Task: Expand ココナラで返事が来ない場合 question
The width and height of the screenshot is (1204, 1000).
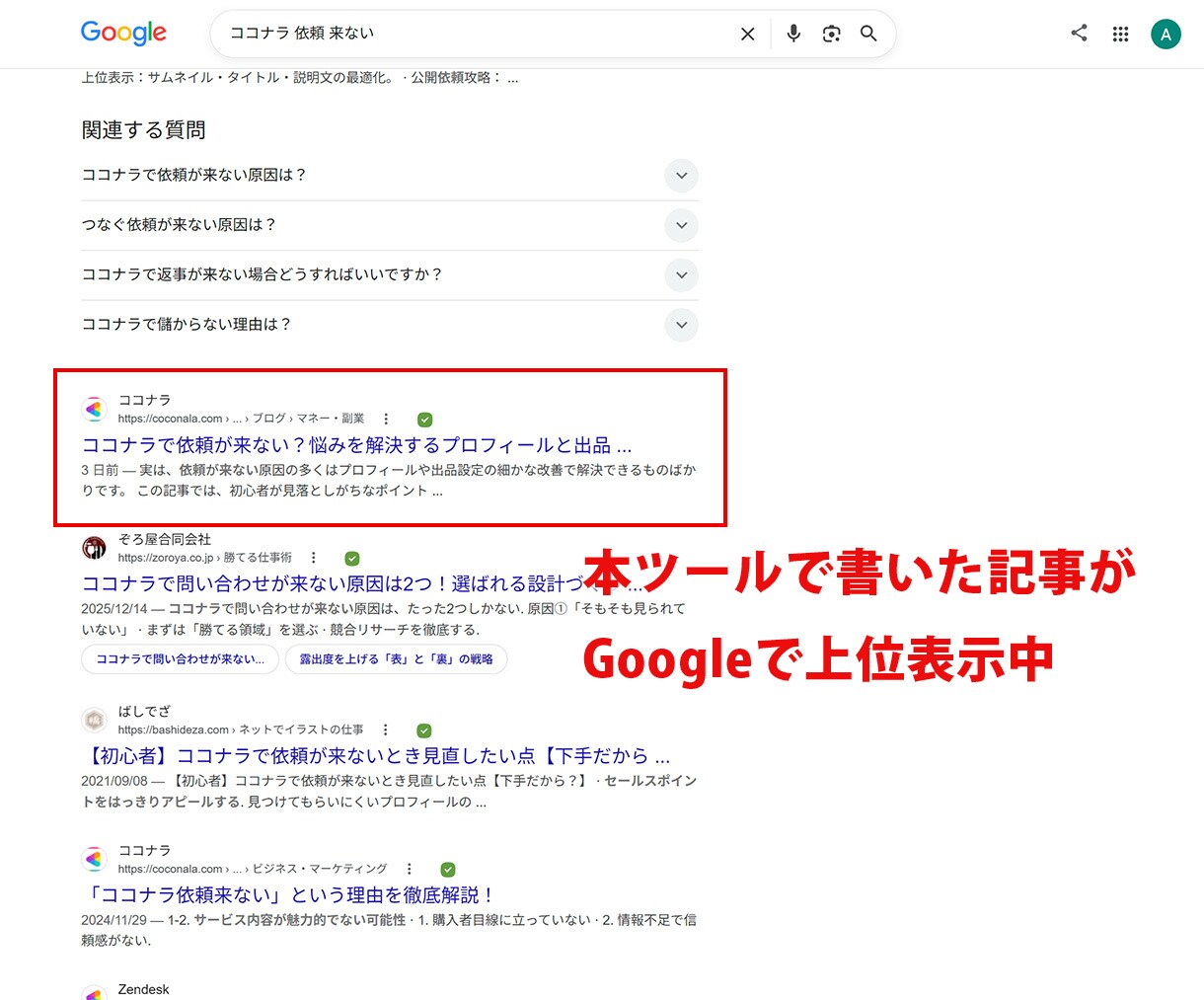Action: point(390,274)
